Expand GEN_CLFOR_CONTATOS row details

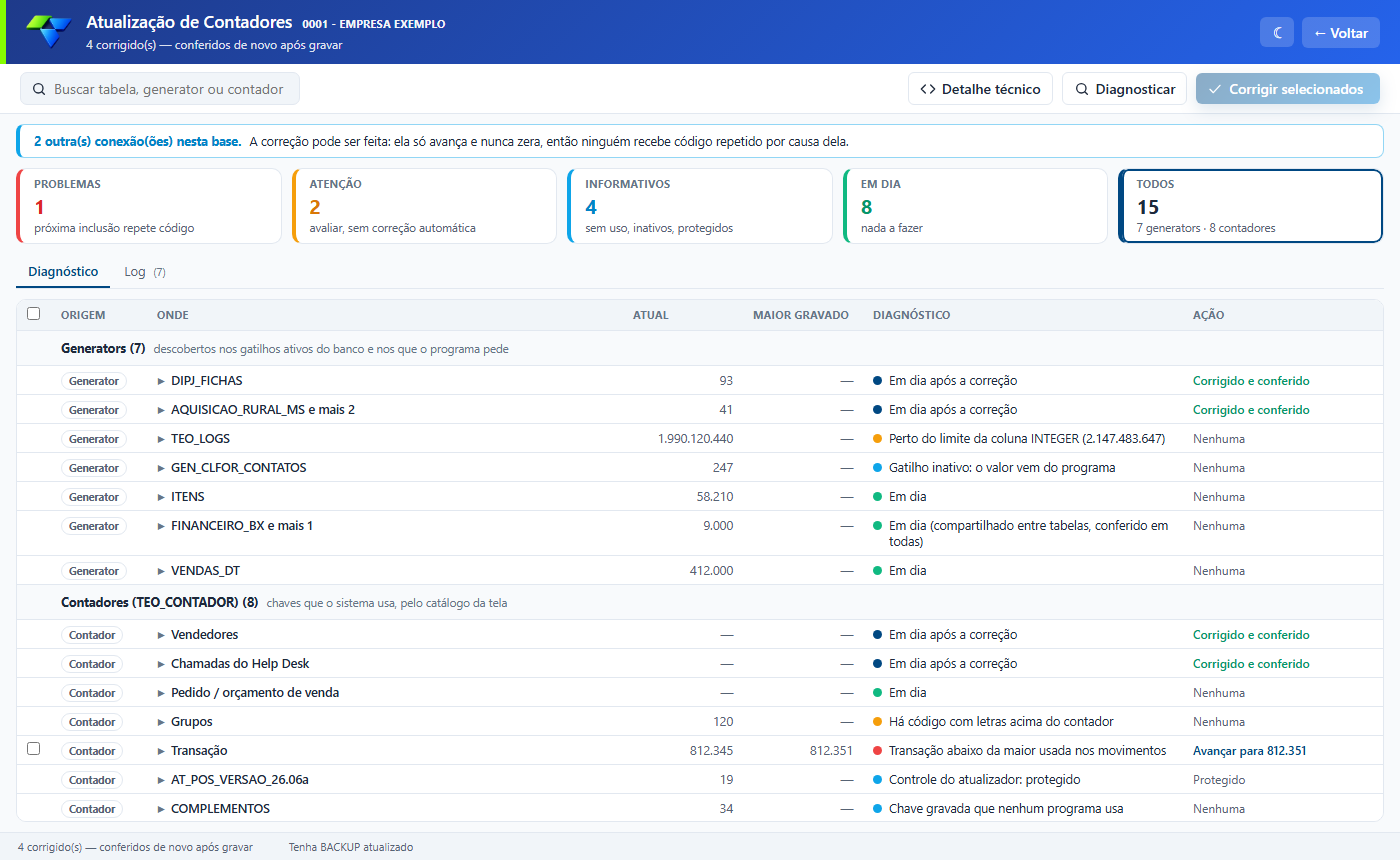(x=161, y=468)
